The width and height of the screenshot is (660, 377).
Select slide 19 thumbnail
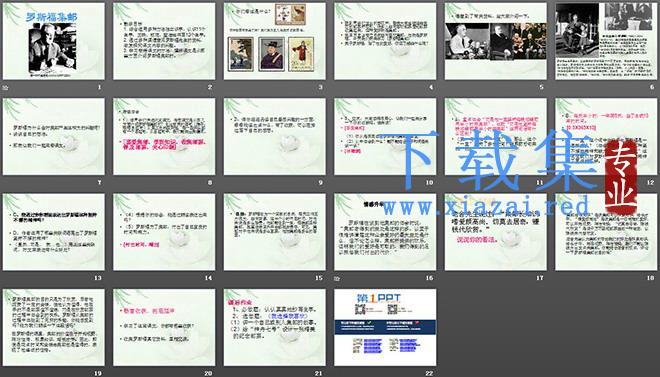point(53,327)
